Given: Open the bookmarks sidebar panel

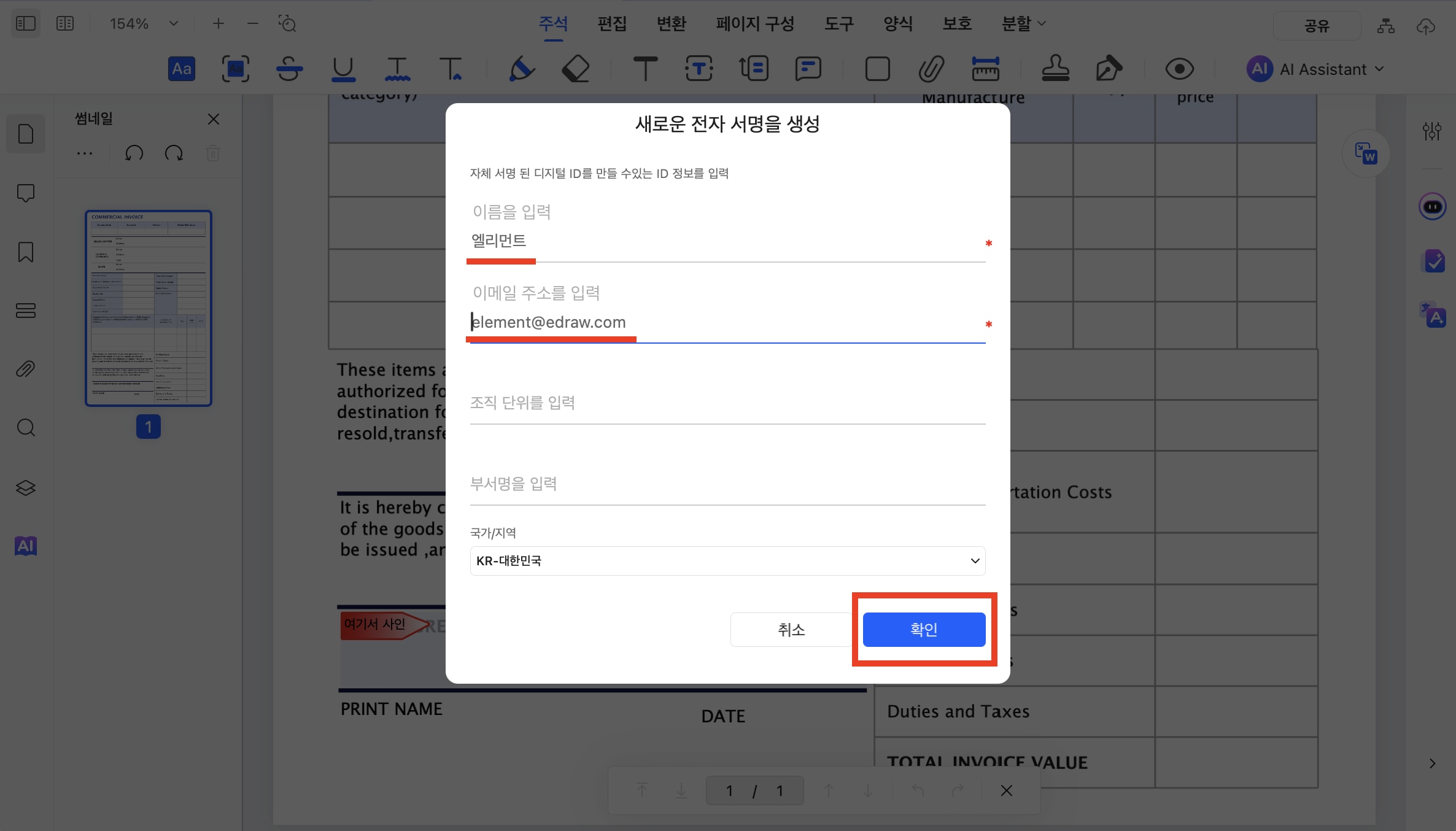Looking at the screenshot, I should click(26, 252).
